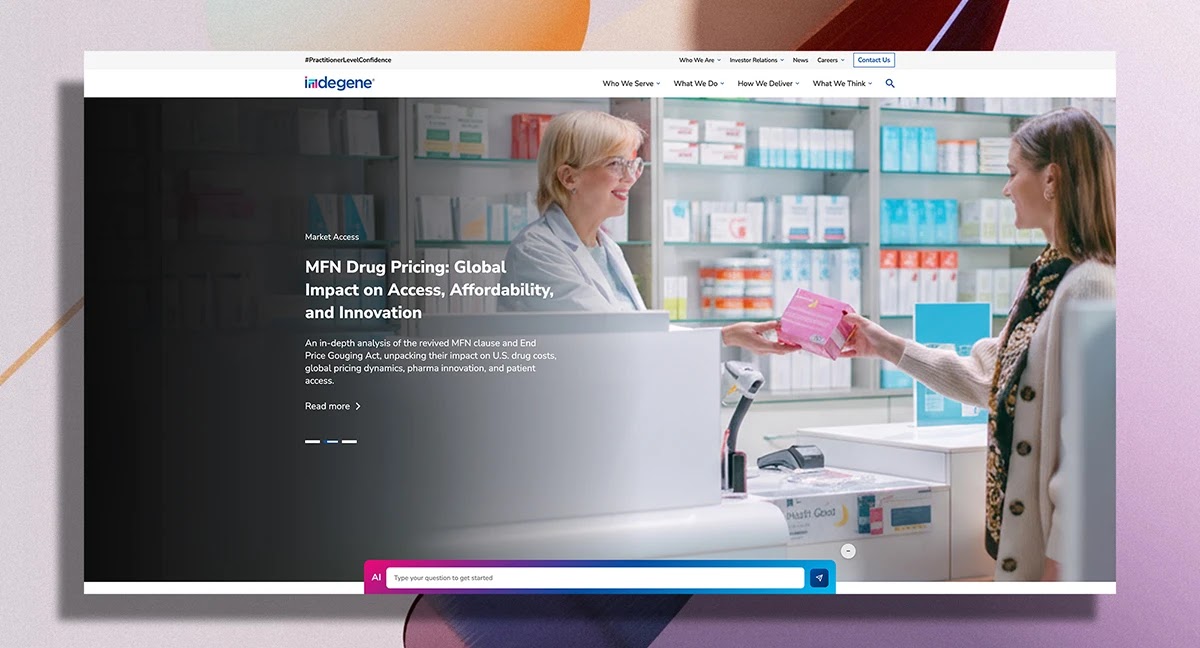Select the third carousel slide indicator
This screenshot has width=1200, height=648.
coord(349,441)
